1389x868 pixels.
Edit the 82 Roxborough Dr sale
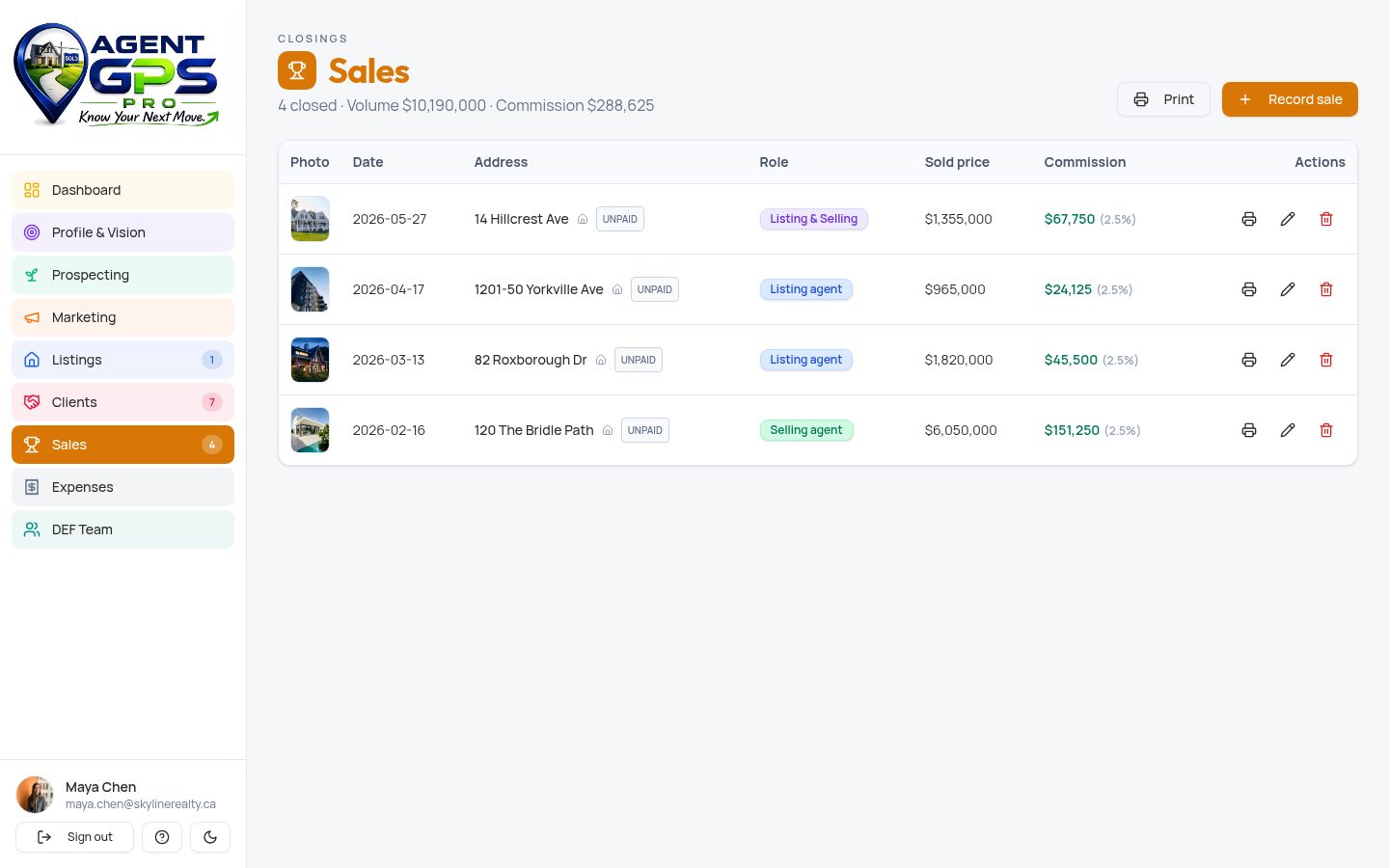pos(1288,360)
